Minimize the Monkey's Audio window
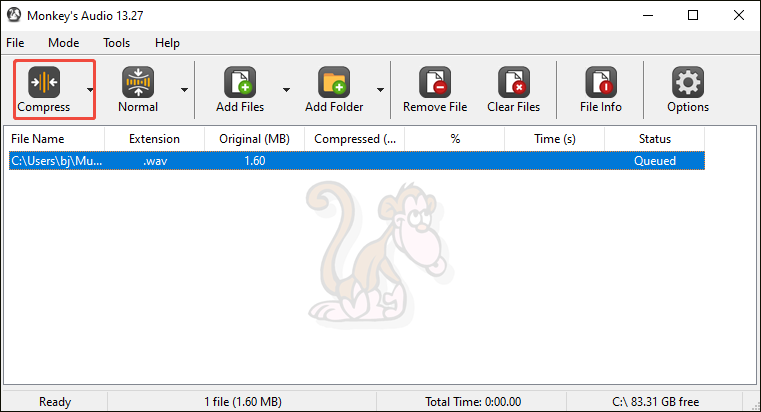This screenshot has width=761, height=412. coord(648,15)
